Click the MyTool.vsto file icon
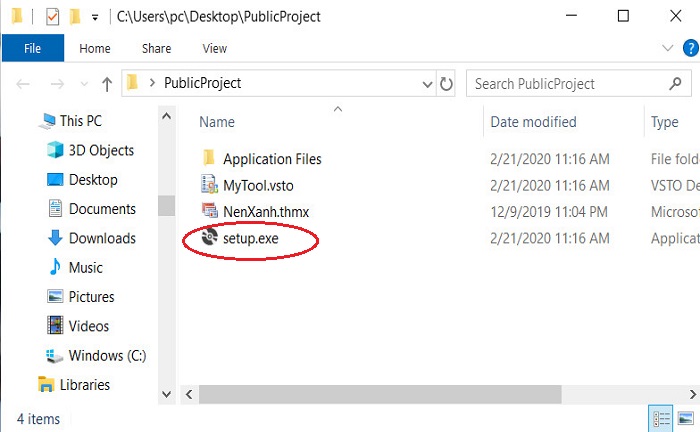This screenshot has width=700, height=432. [x=209, y=185]
